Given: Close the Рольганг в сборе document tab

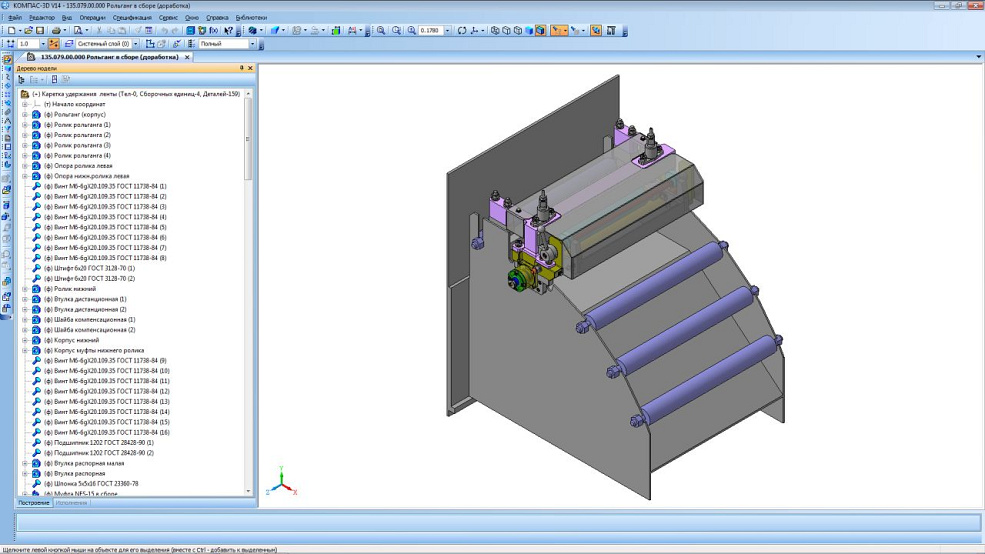Looking at the screenshot, I should pyautogui.click(x=187, y=57).
